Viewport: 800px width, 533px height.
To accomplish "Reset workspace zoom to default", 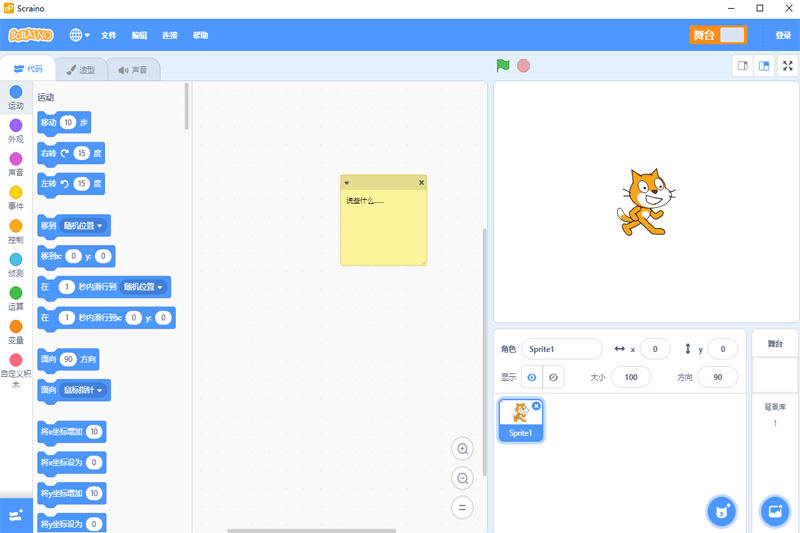I will [x=462, y=507].
